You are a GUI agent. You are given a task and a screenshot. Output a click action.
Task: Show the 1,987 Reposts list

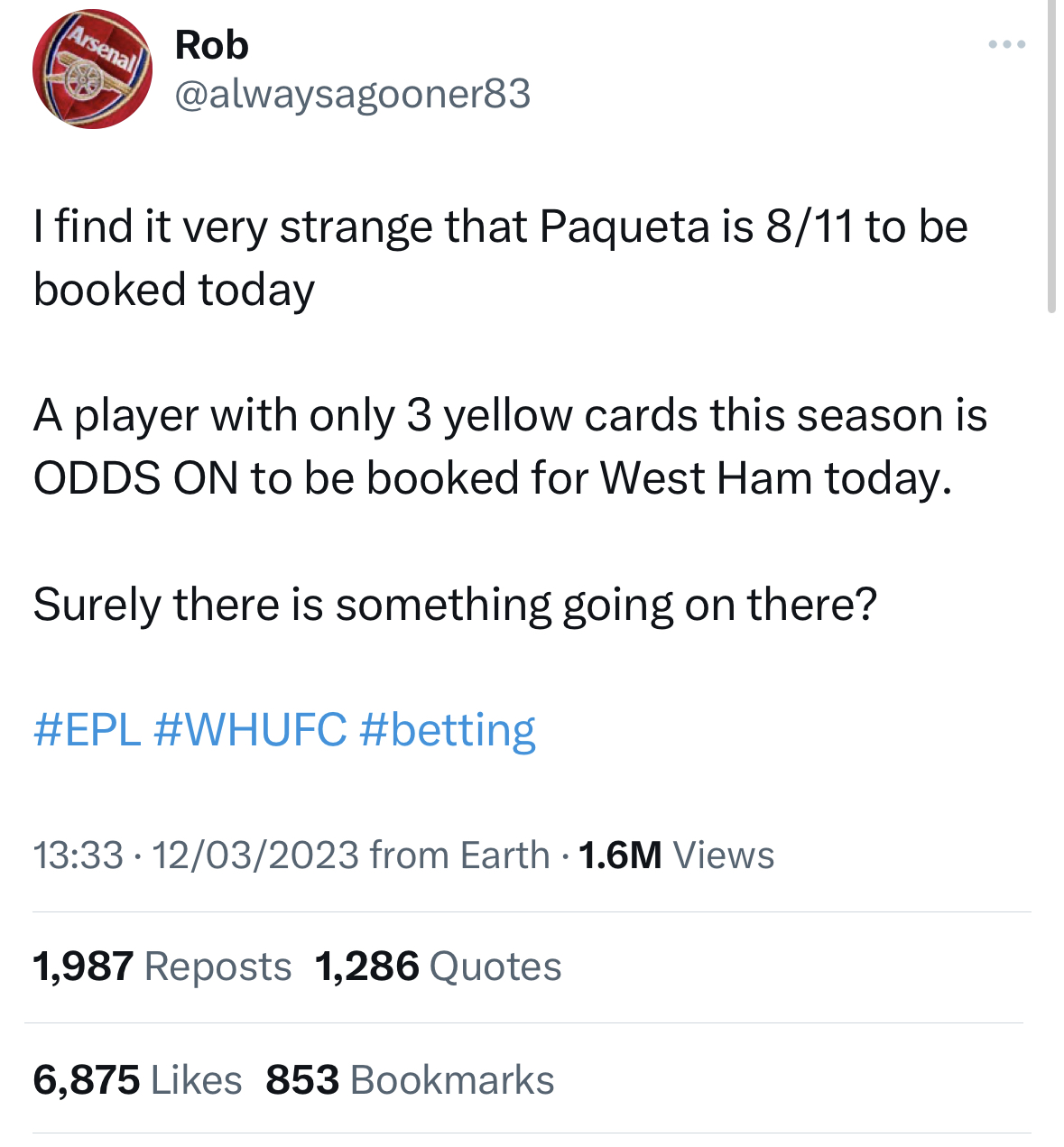162,967
